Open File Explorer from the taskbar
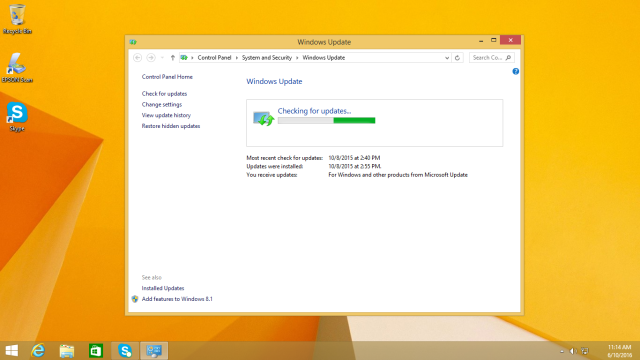The image size is (640, 360). [x=67, y=351]
